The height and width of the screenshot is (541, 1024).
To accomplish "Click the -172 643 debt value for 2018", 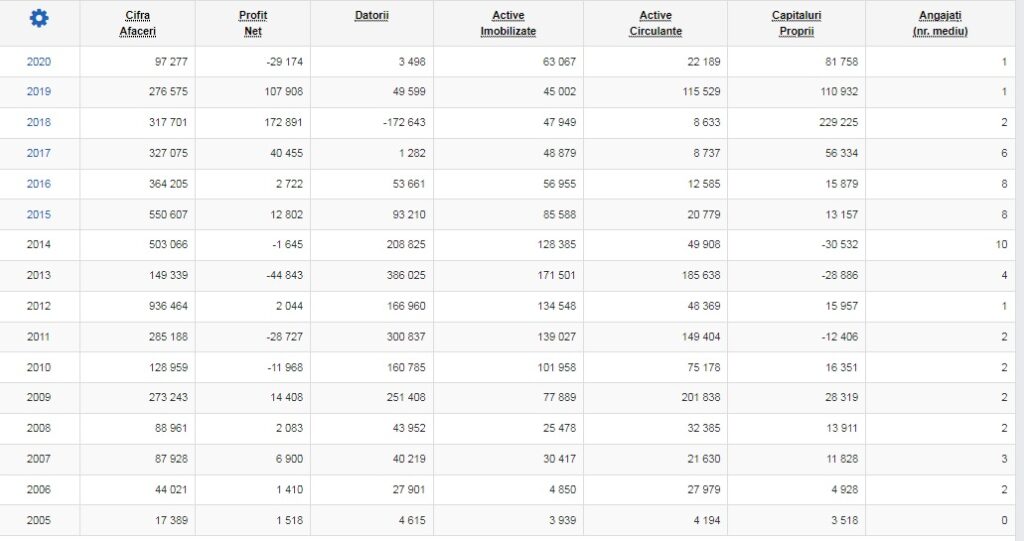I will [404, 122].
